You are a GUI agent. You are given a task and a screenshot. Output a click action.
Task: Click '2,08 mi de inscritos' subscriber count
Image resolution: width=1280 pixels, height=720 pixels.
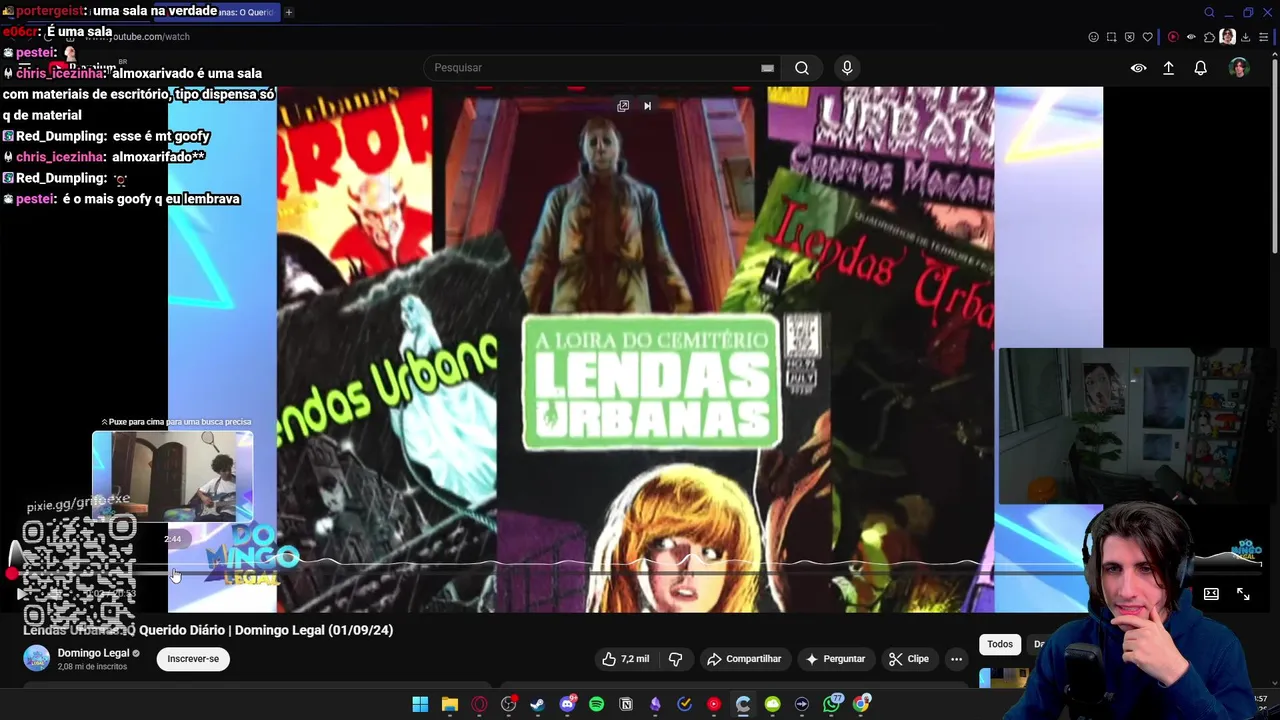pos(92,667)
